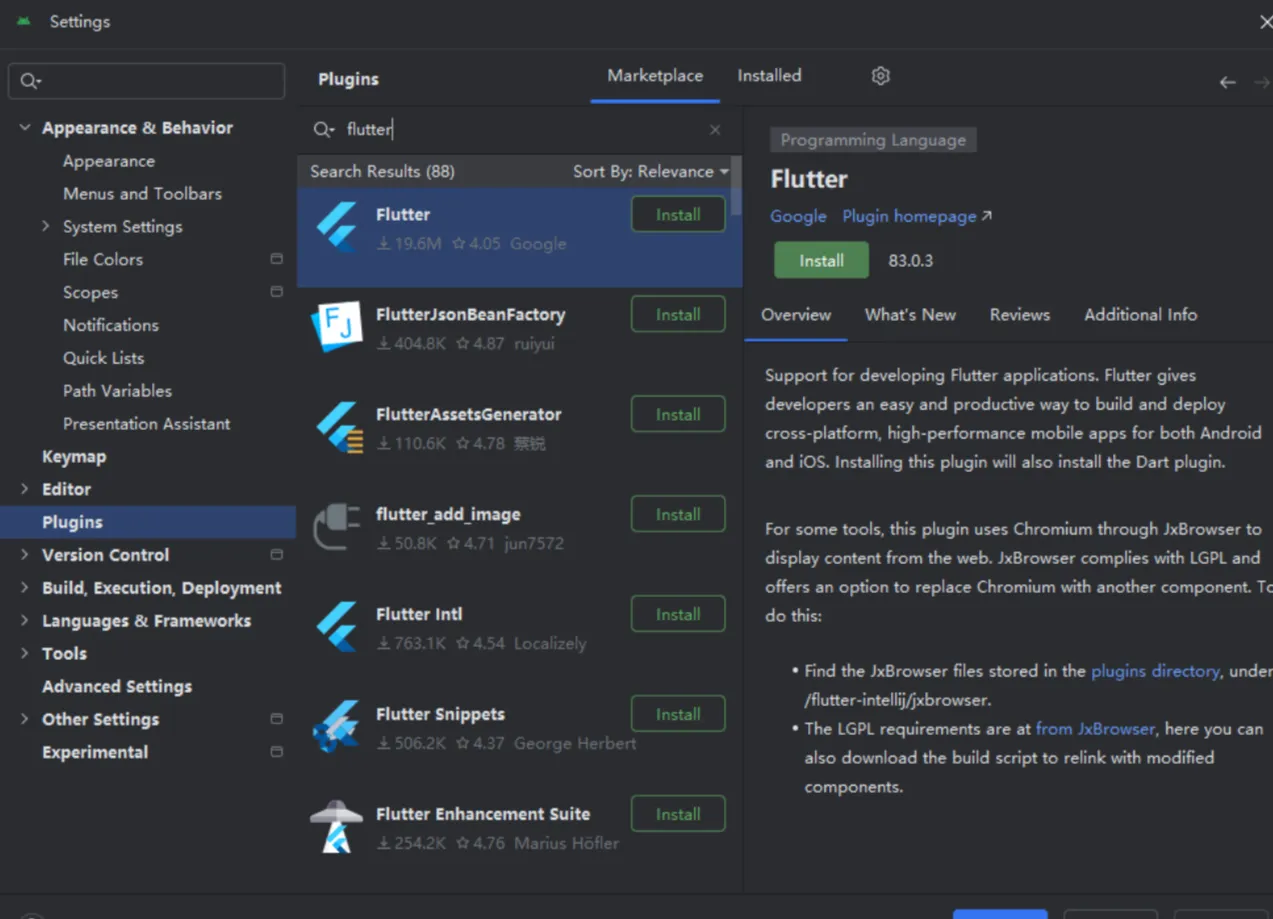The height and width of the screenshot is (919, 1273).
Task: Open the Plugin homepage link
Action: 917,216
